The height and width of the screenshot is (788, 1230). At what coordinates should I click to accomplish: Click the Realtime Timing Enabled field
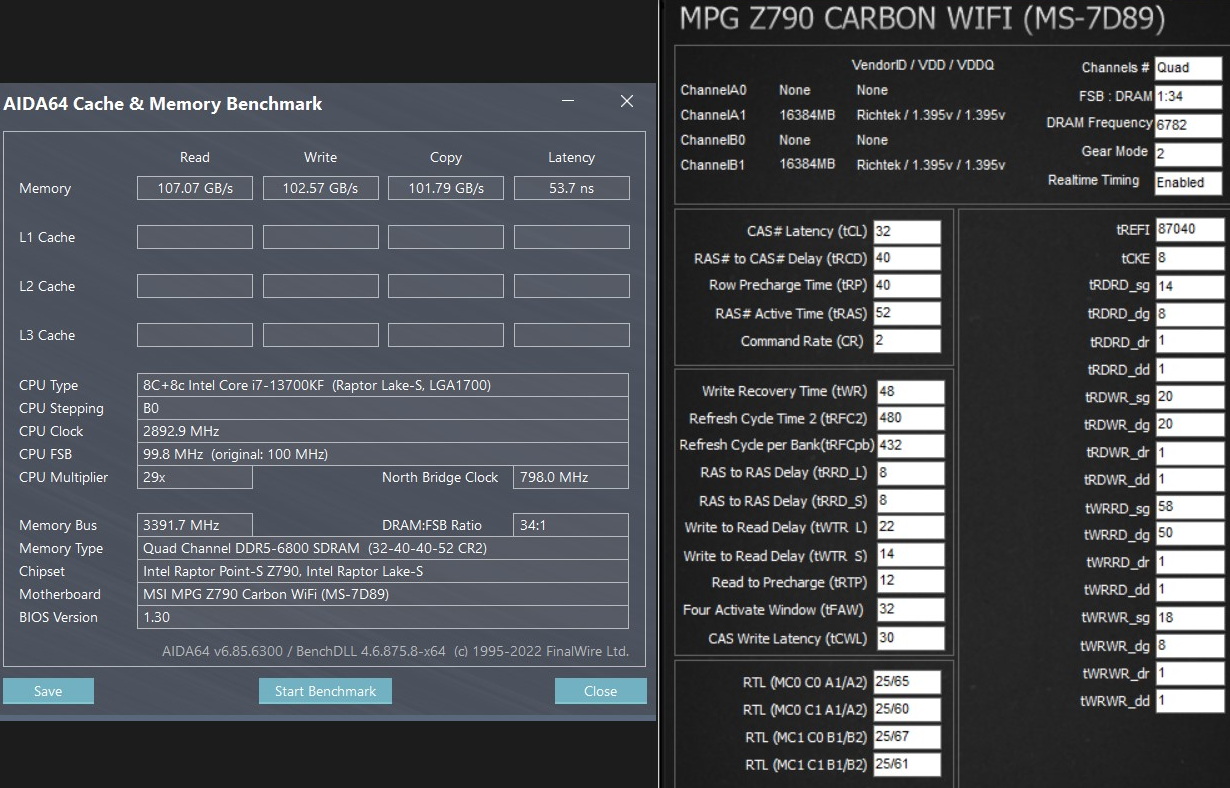coord(1188,183)
